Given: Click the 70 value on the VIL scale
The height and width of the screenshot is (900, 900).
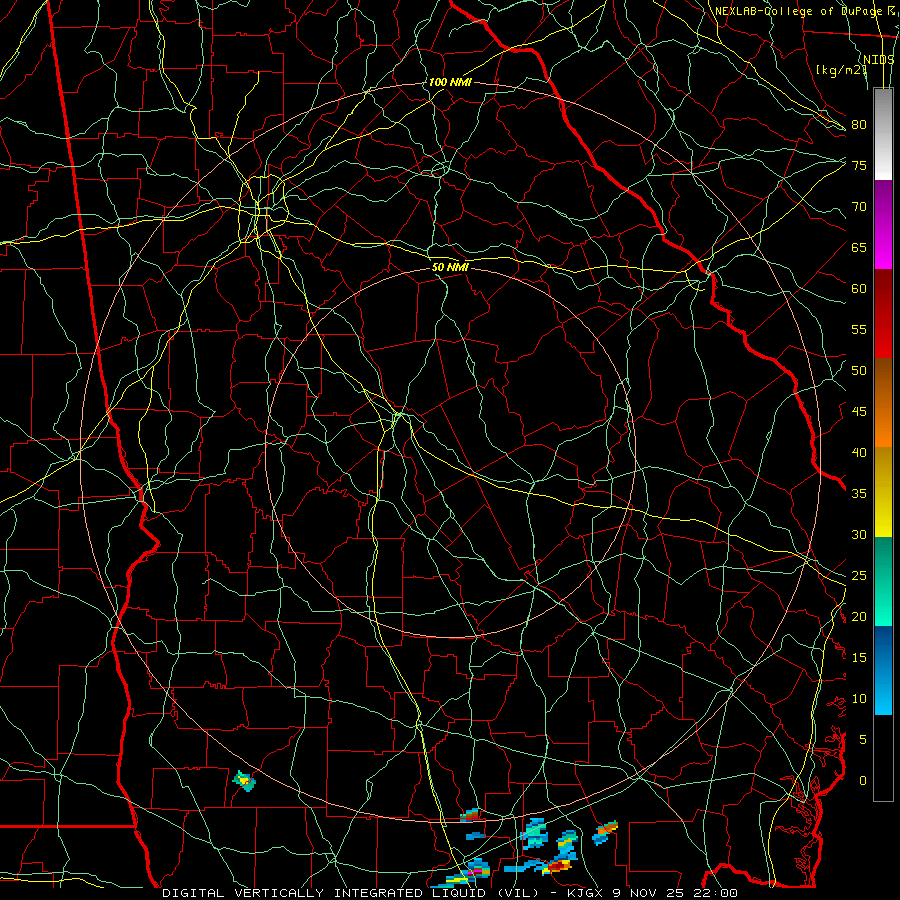Looking at the screenshot, I should (x=859, y=207).
